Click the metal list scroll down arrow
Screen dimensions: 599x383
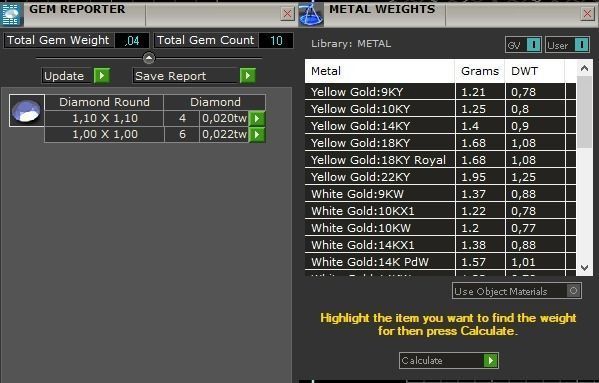point(584,268)
